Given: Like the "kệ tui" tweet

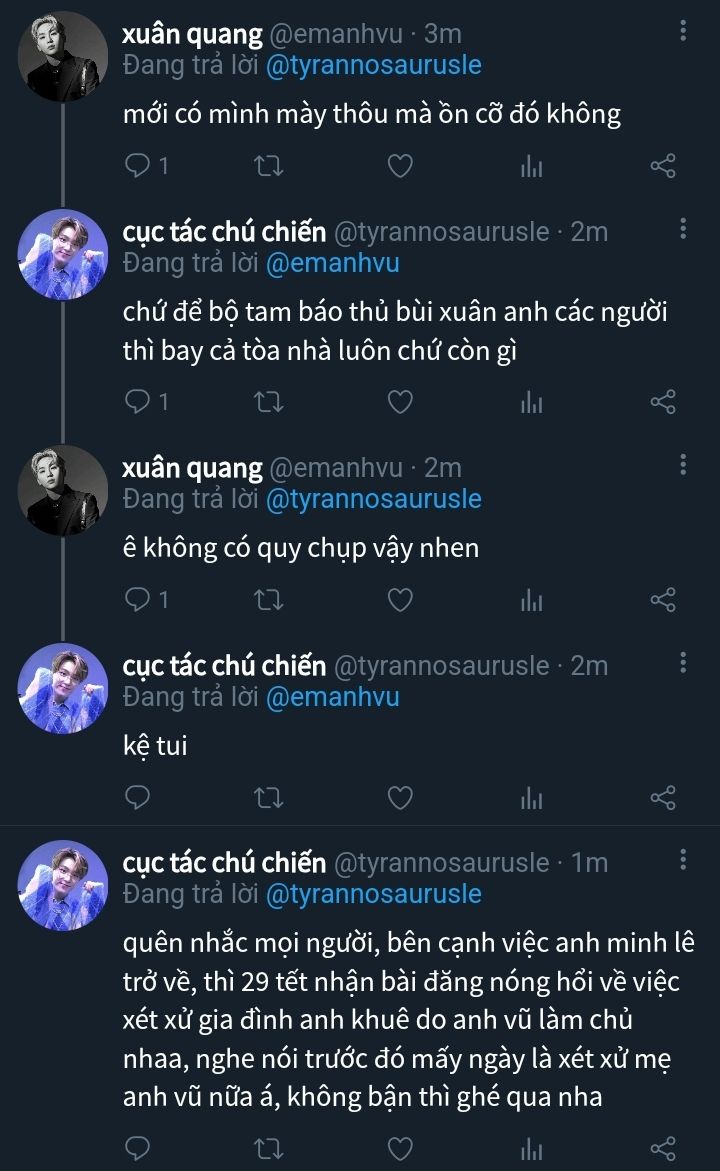Looking at the screenshot, I should click(x=400, y=797).
